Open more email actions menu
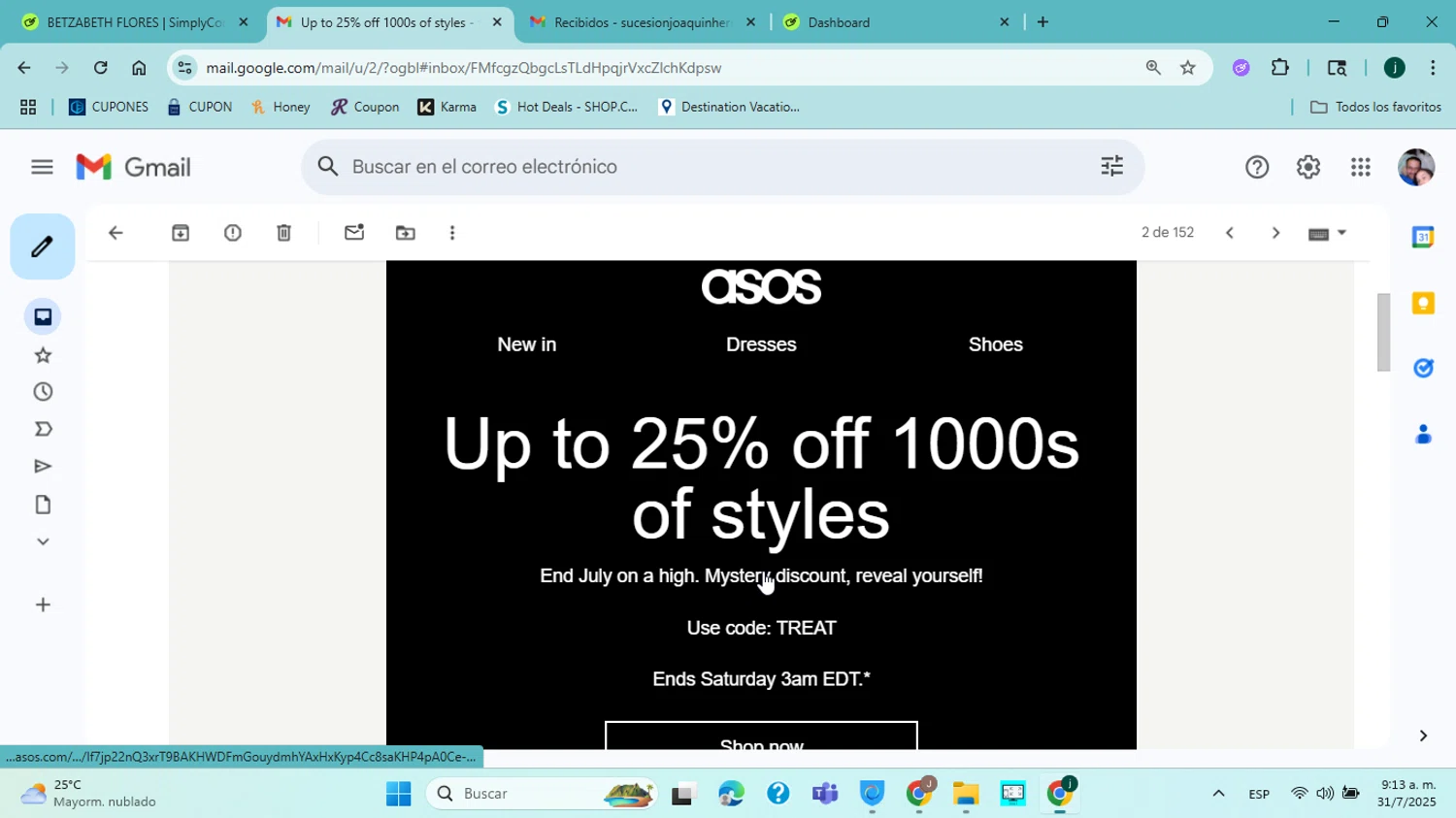Viewport: 1456px width, 818px height. pos(452,233)
